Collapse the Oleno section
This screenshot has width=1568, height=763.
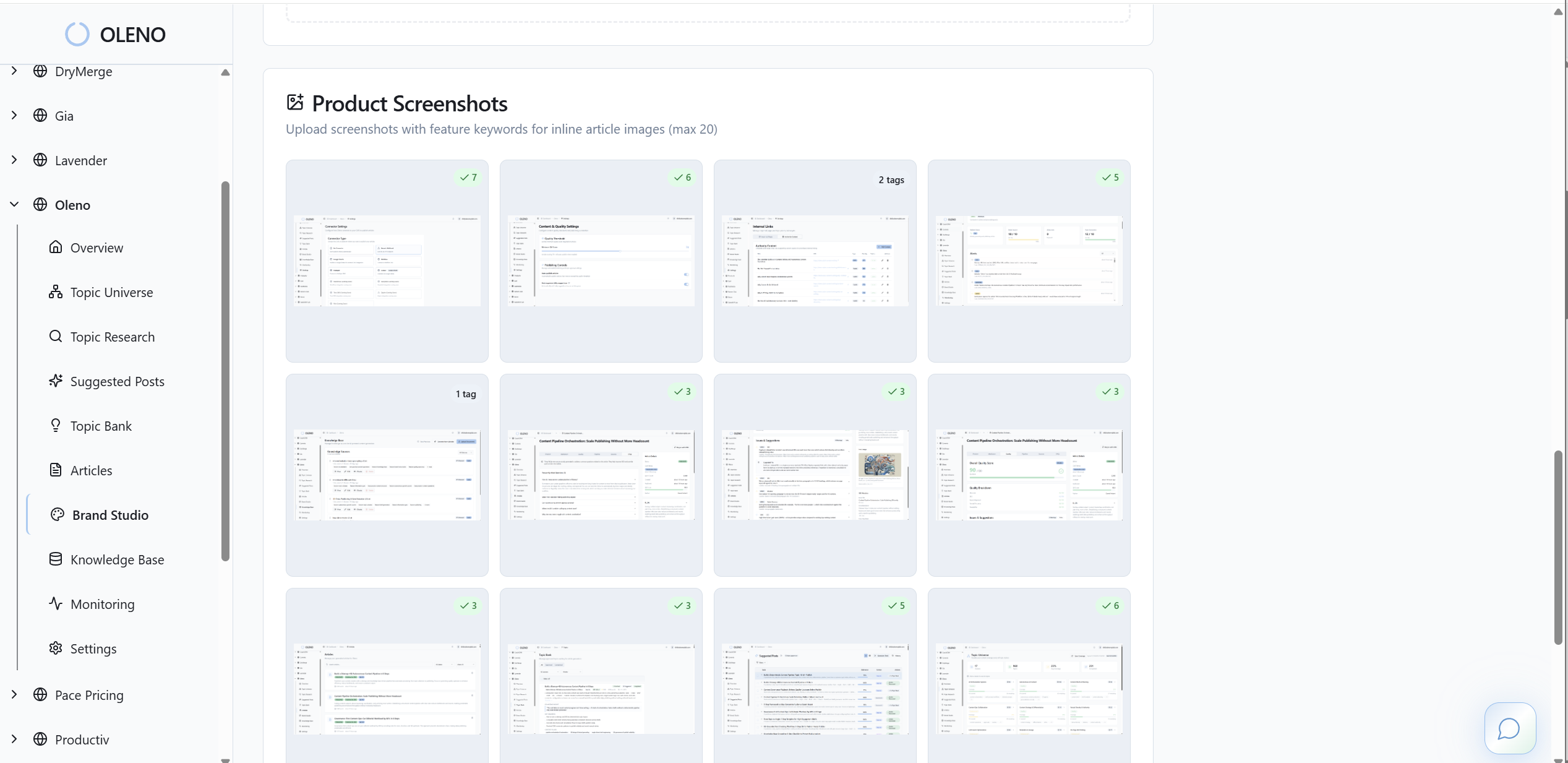coord(14,204)
